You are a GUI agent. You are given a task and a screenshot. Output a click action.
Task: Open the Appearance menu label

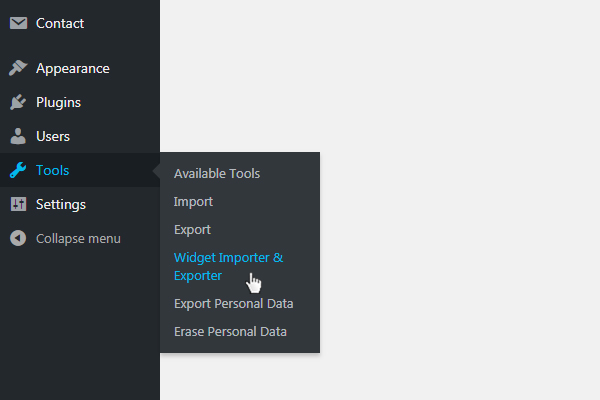(73, 69)
